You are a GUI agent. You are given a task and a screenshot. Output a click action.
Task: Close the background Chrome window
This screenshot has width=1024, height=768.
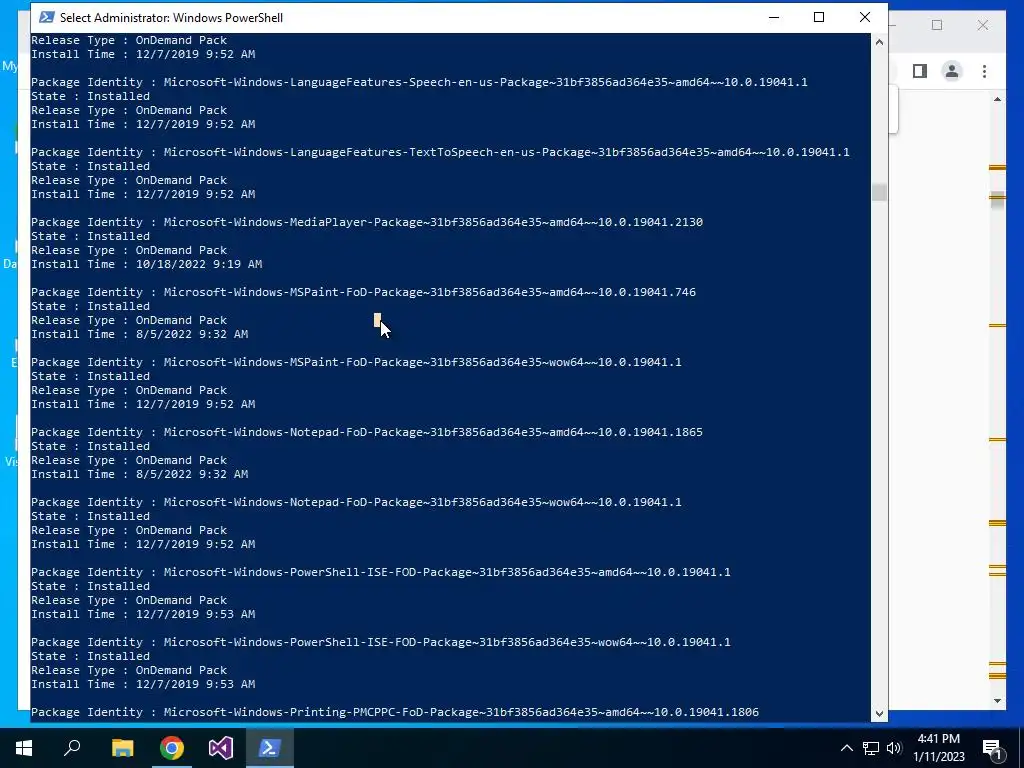coord(983,25)
